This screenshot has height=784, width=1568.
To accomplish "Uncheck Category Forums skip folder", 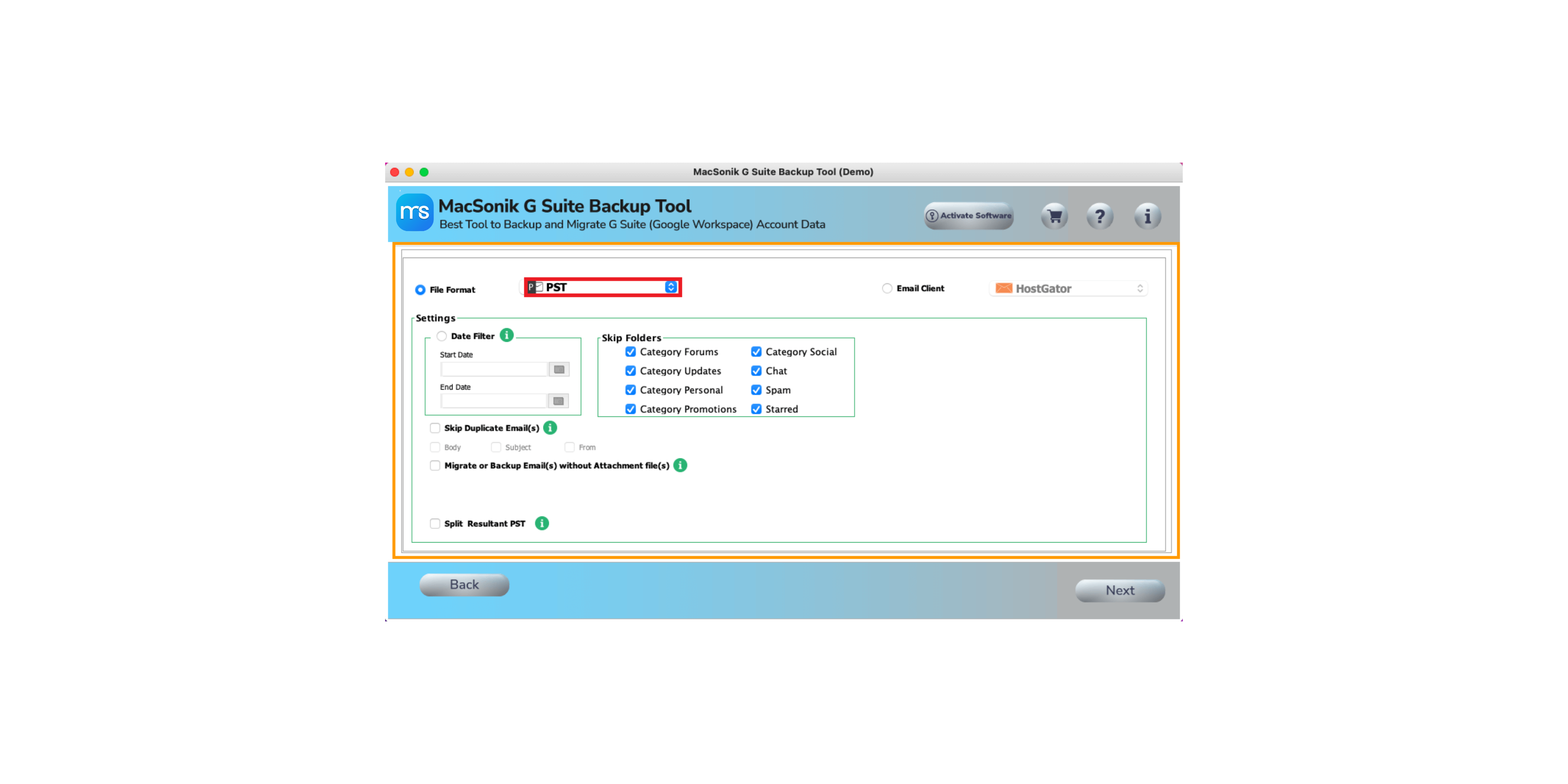I will click(631, 352).
